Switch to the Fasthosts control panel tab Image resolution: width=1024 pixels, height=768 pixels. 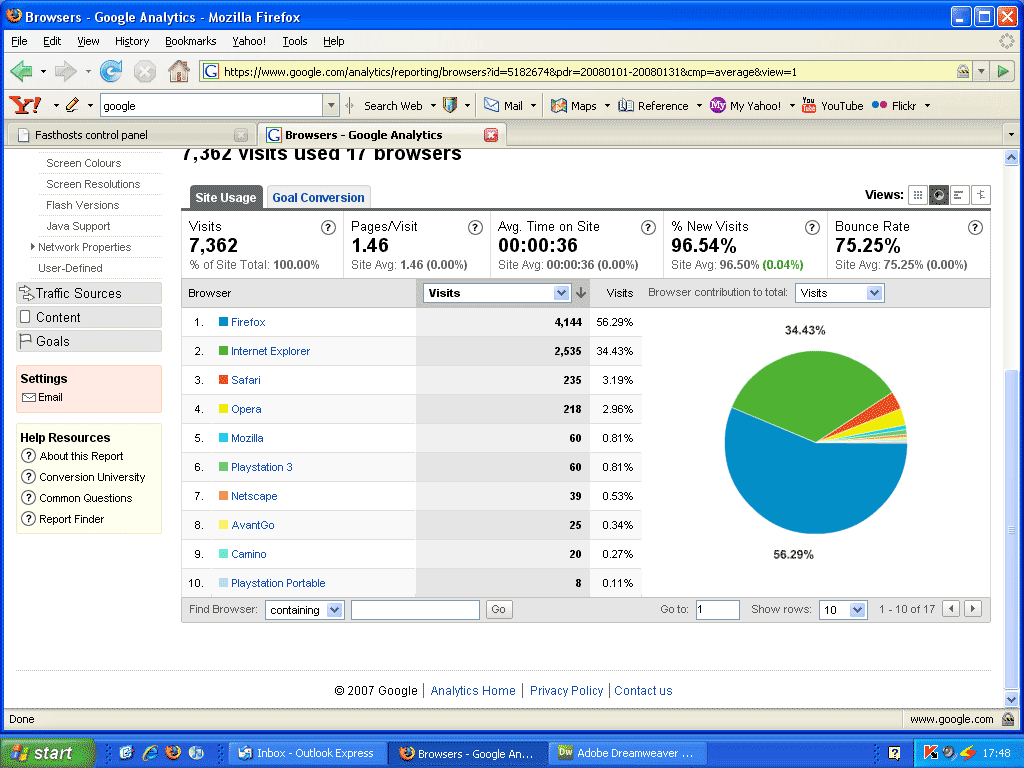point(132,135)
